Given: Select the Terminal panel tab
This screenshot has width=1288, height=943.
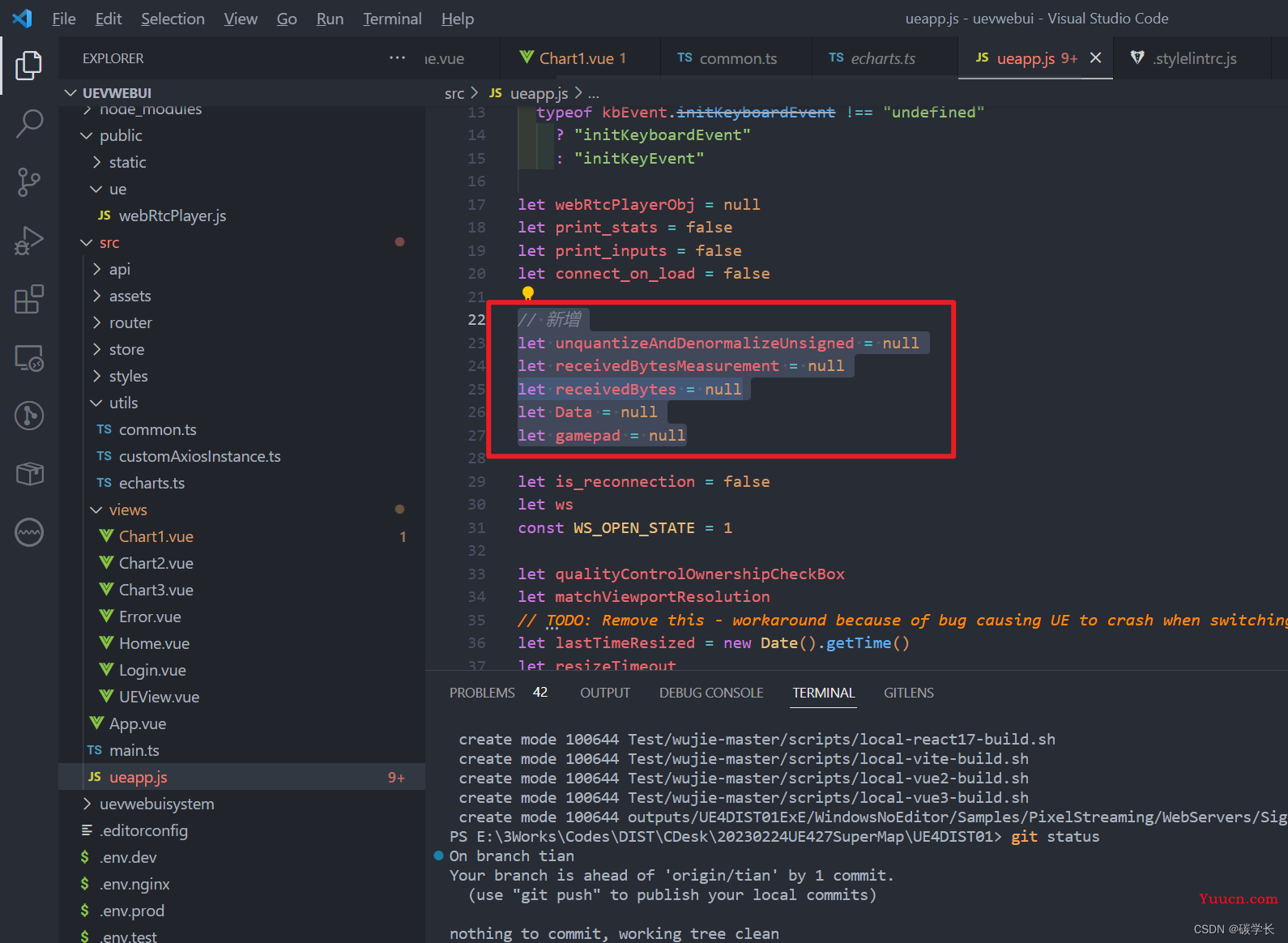Looking at the screenshot, I should click(824, 693).
